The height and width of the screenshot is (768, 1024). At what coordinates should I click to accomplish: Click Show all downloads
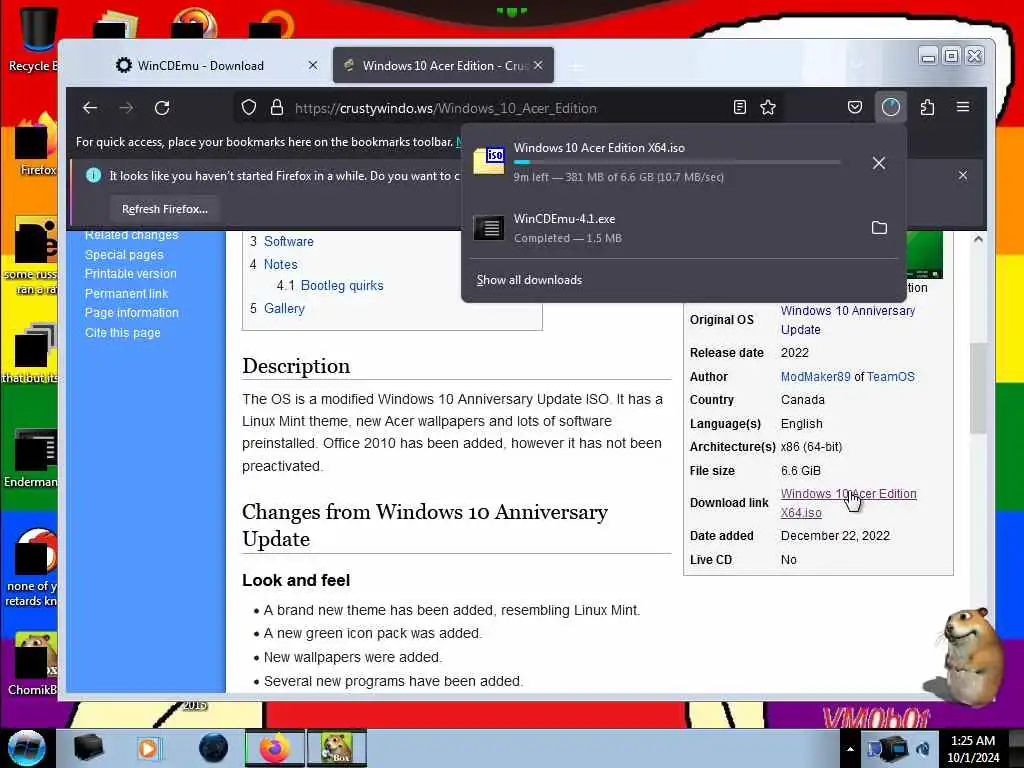[529, 280]
